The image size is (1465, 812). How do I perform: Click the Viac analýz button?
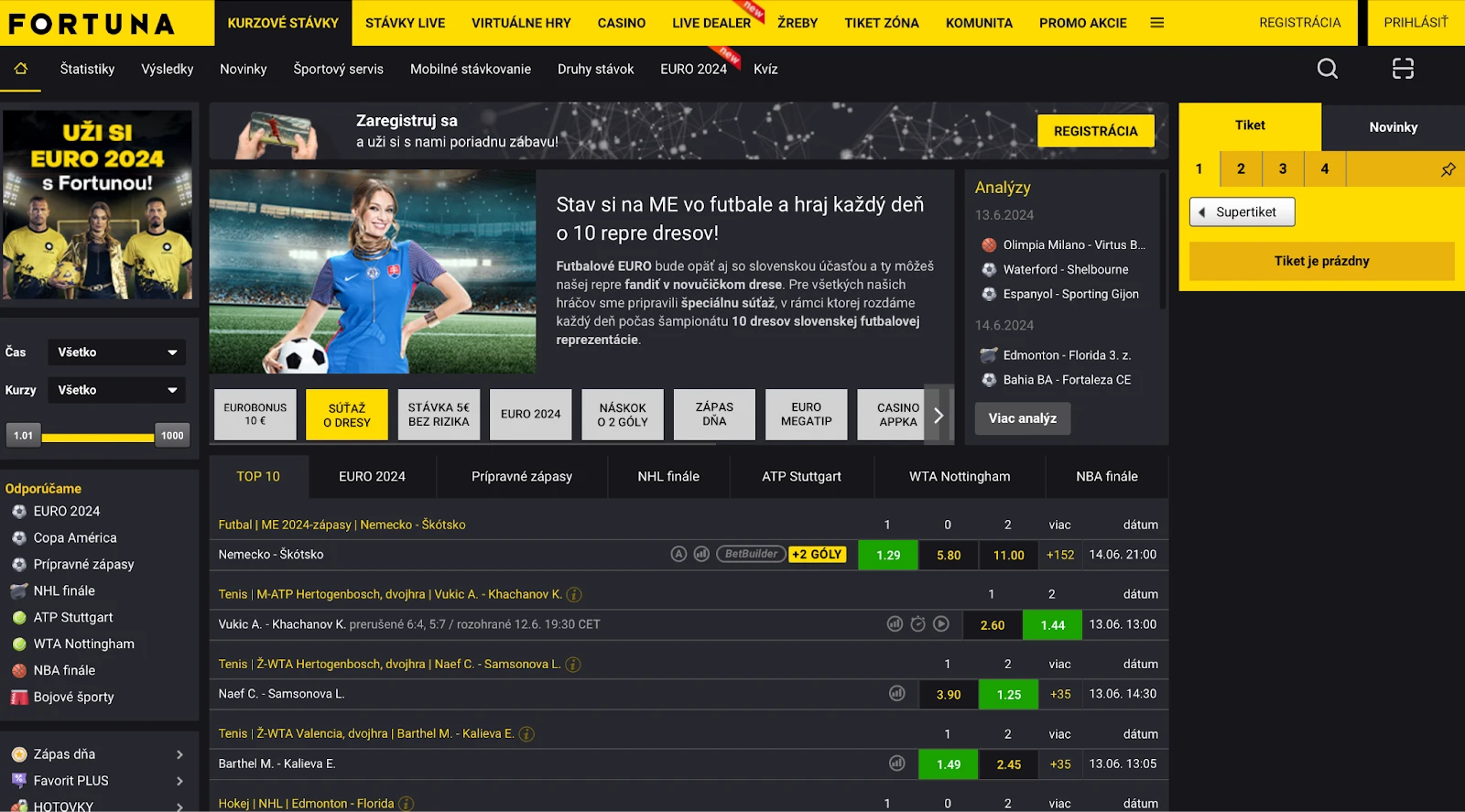tap(1022, 418)
